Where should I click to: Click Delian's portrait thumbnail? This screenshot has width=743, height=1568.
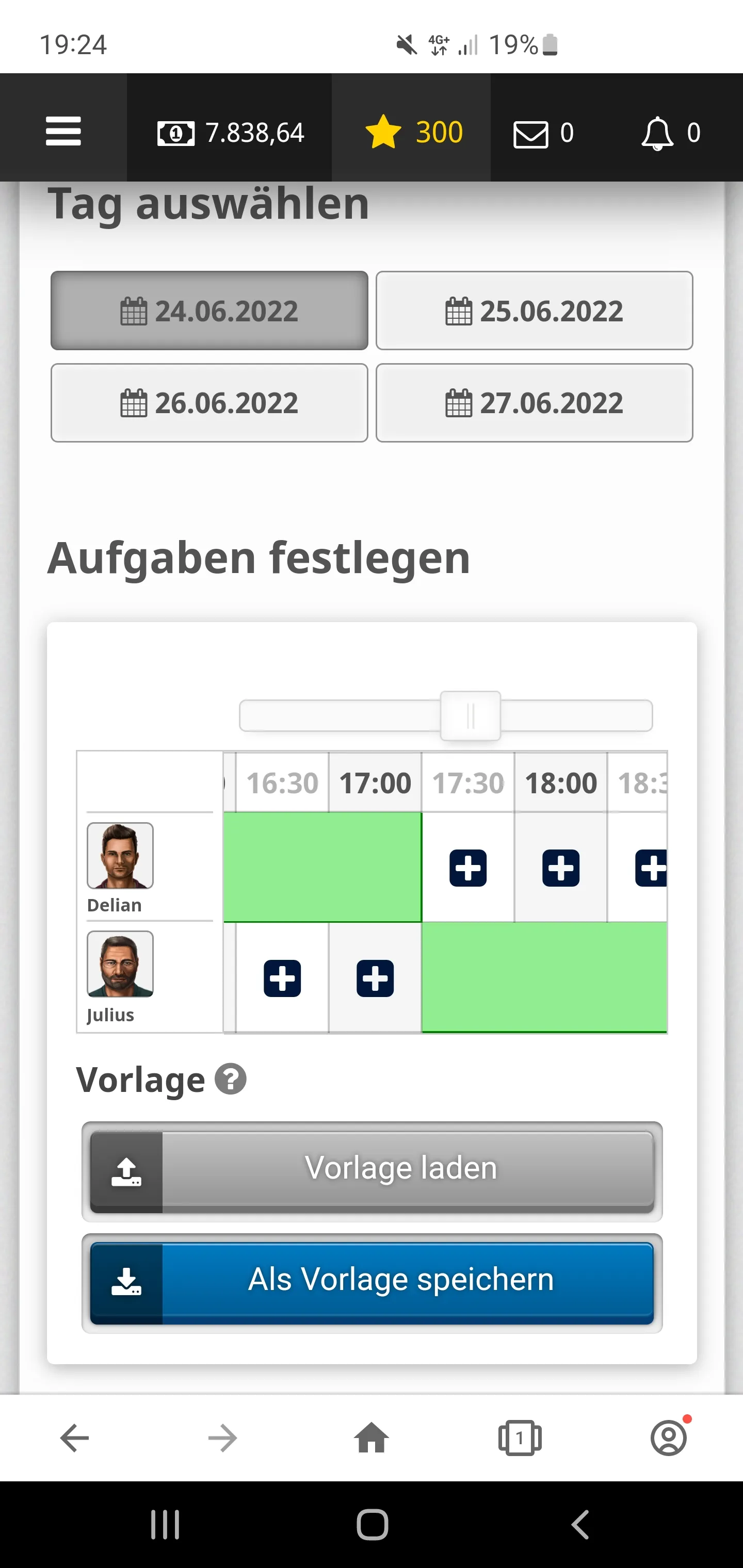tap(120, 855)
